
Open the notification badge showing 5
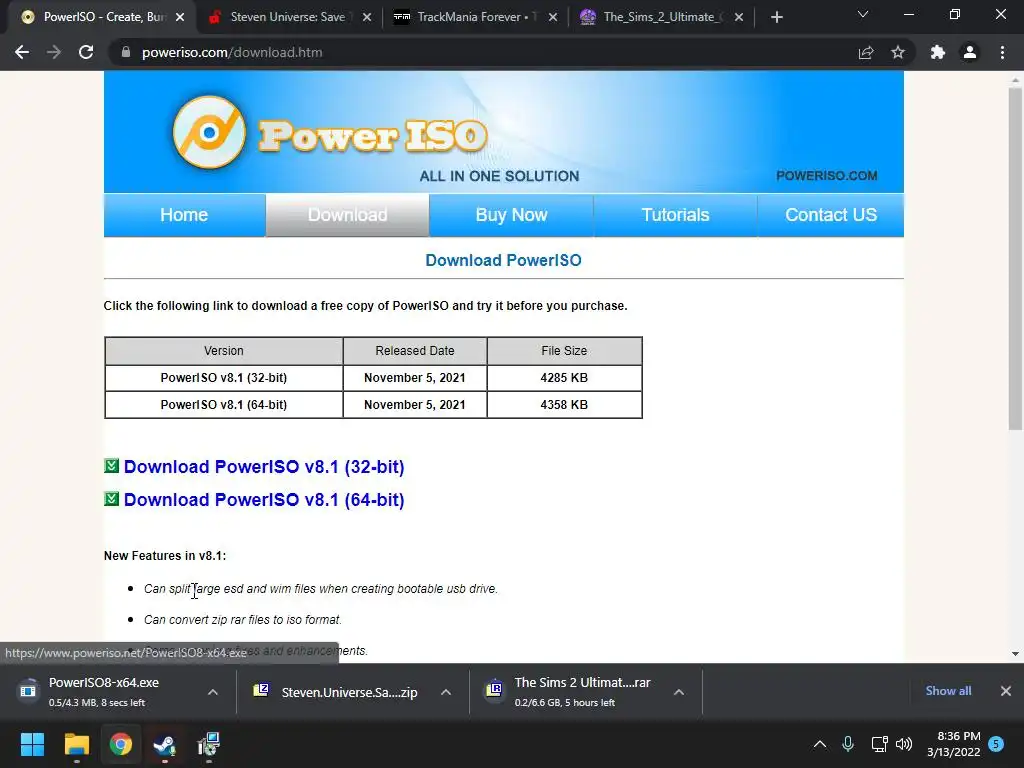pyautogui.click(x=996, y=744)
